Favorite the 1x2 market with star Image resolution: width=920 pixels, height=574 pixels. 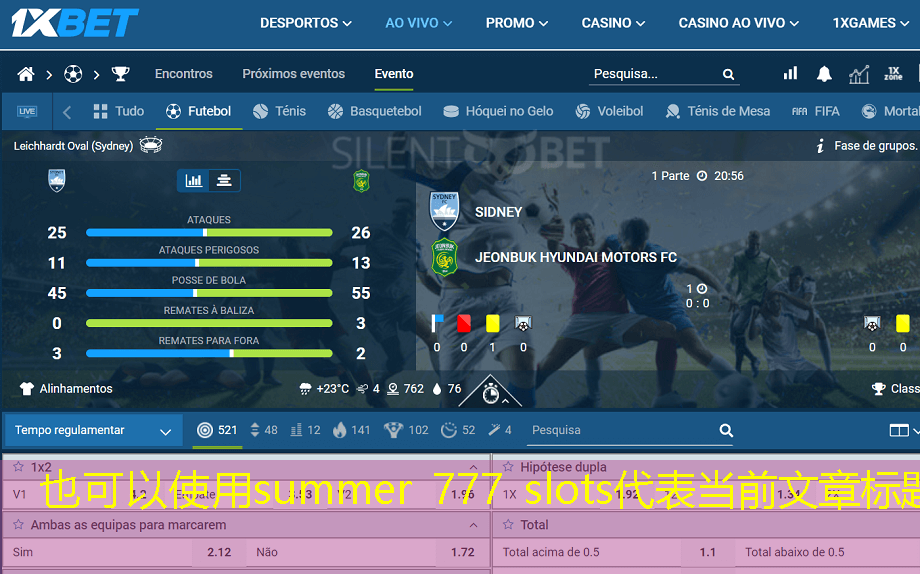click(17, 467)
